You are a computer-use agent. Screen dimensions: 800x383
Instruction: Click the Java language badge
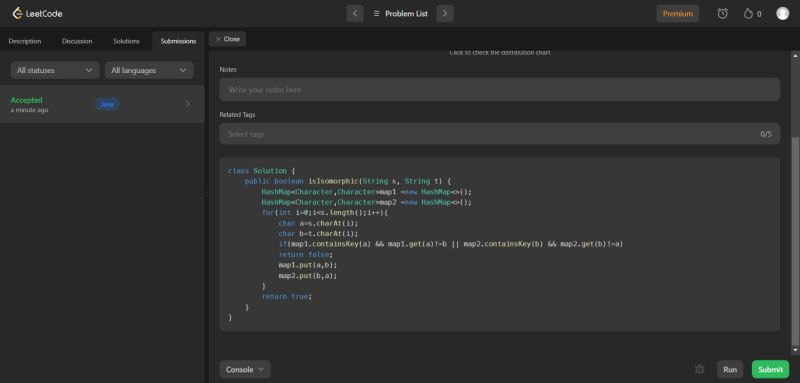(107, 104)
